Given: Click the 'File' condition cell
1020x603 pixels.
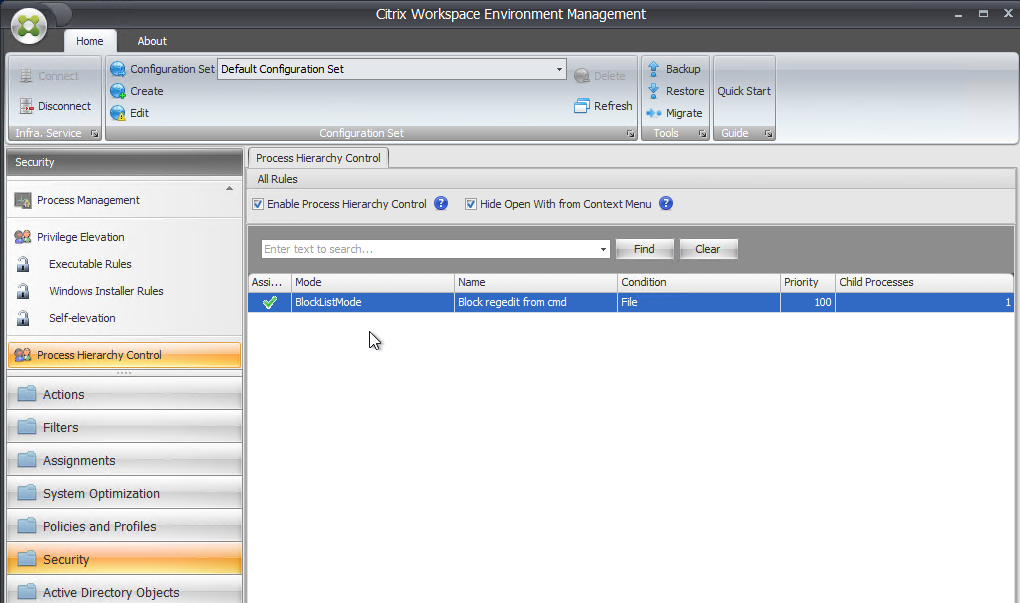Looking at the screenshot, I should (x=699, y=302).
